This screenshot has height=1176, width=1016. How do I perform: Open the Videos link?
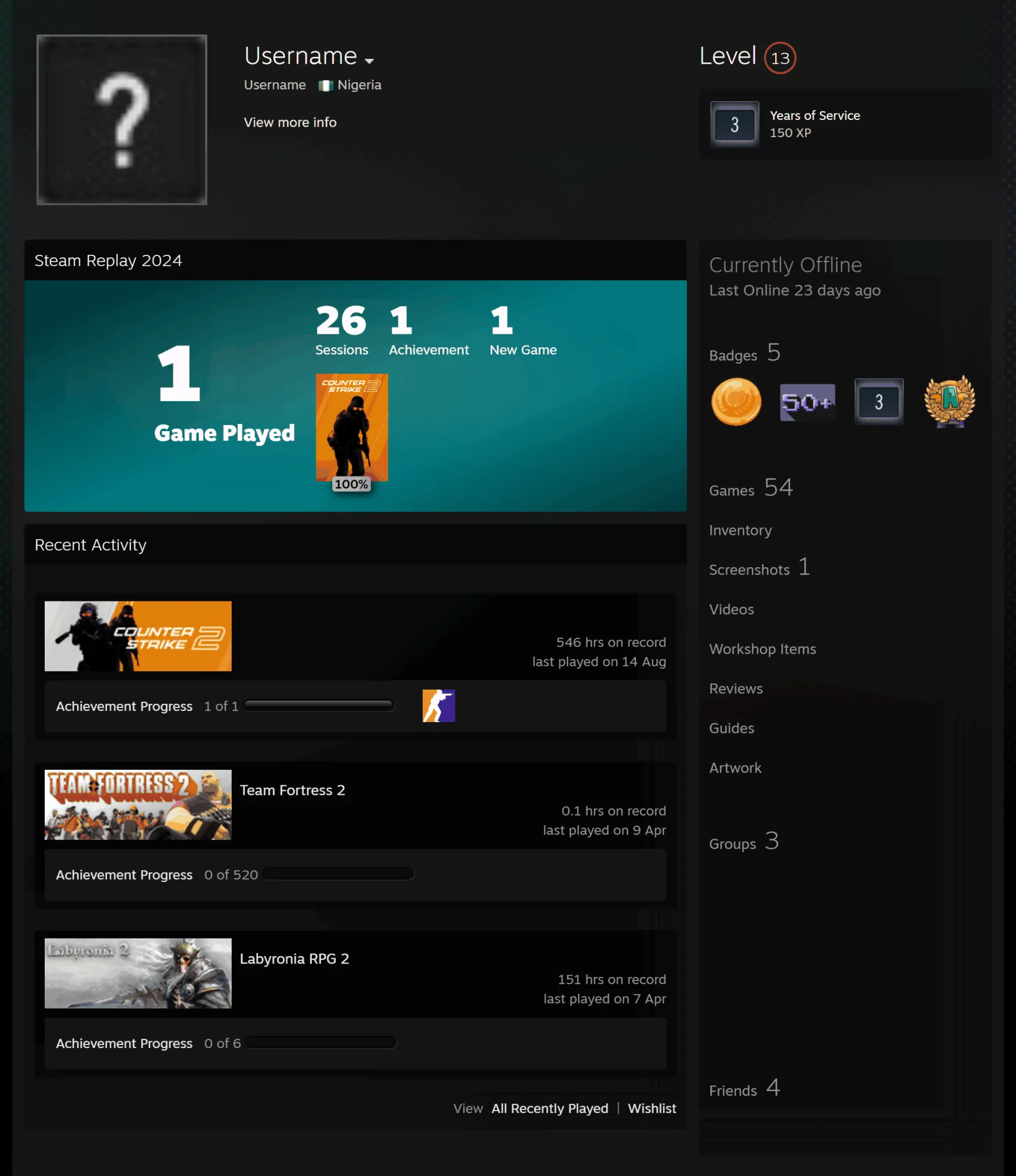click(x=731, y=609)
